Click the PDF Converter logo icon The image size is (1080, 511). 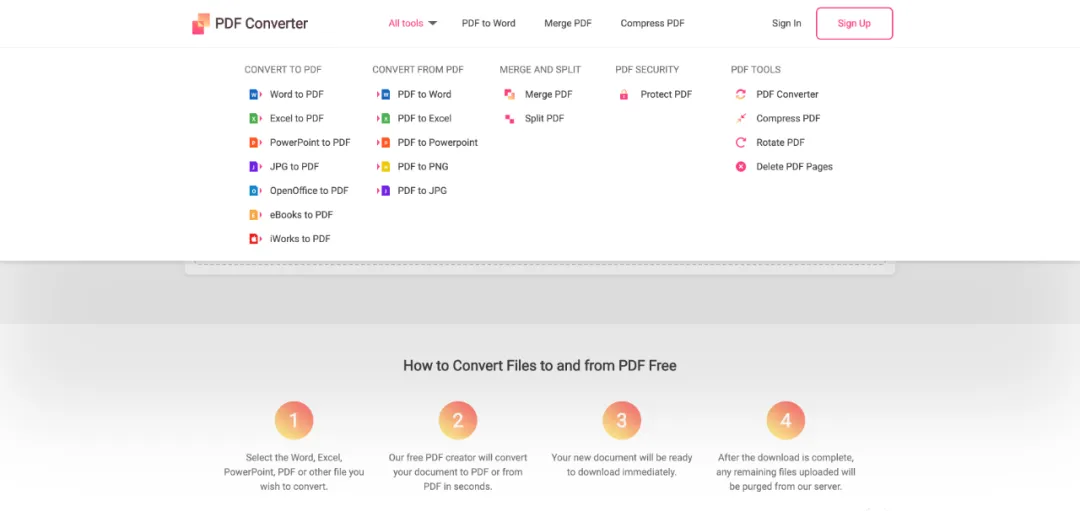200,23
